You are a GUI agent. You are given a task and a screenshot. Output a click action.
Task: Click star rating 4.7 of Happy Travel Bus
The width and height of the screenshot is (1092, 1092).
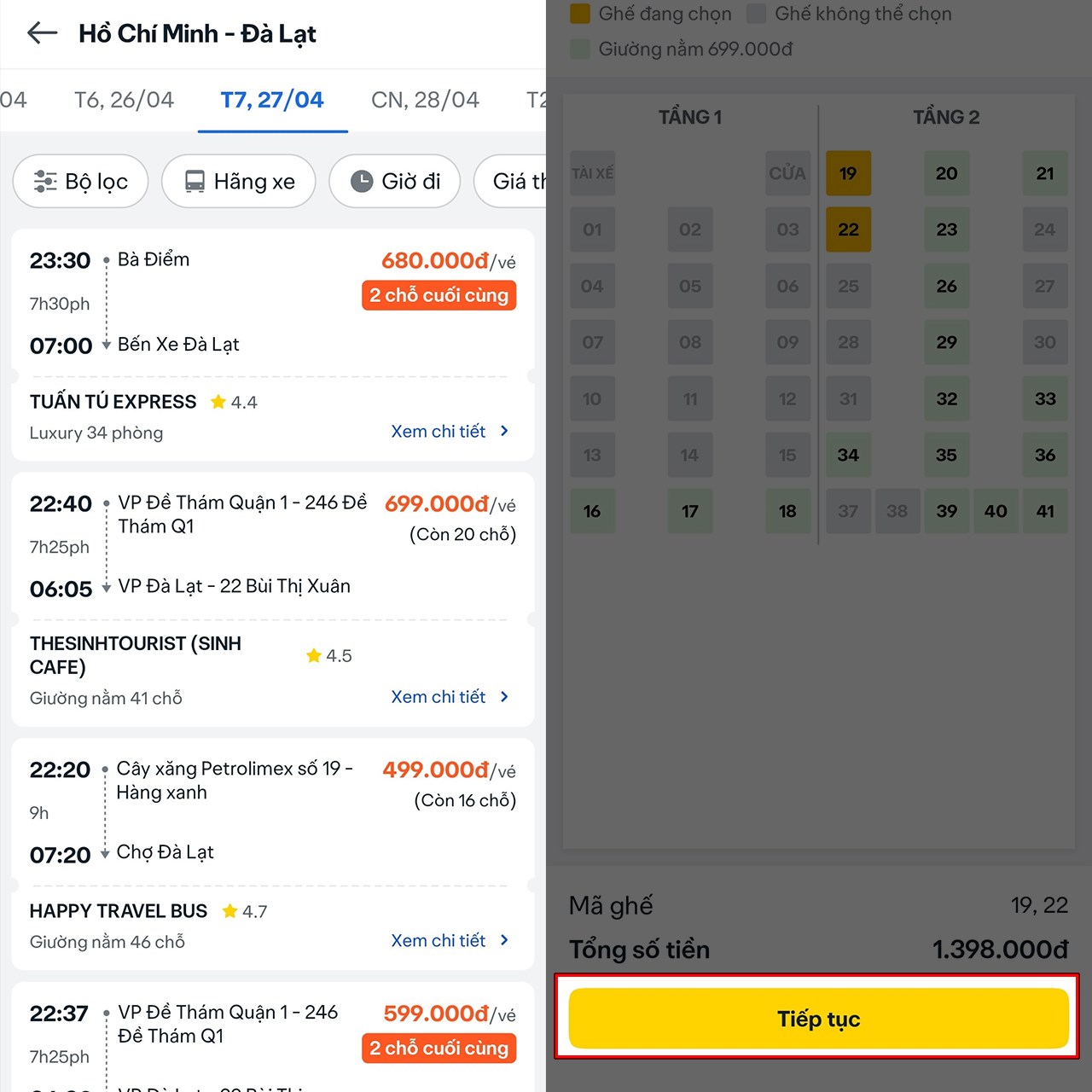point(245,911)
